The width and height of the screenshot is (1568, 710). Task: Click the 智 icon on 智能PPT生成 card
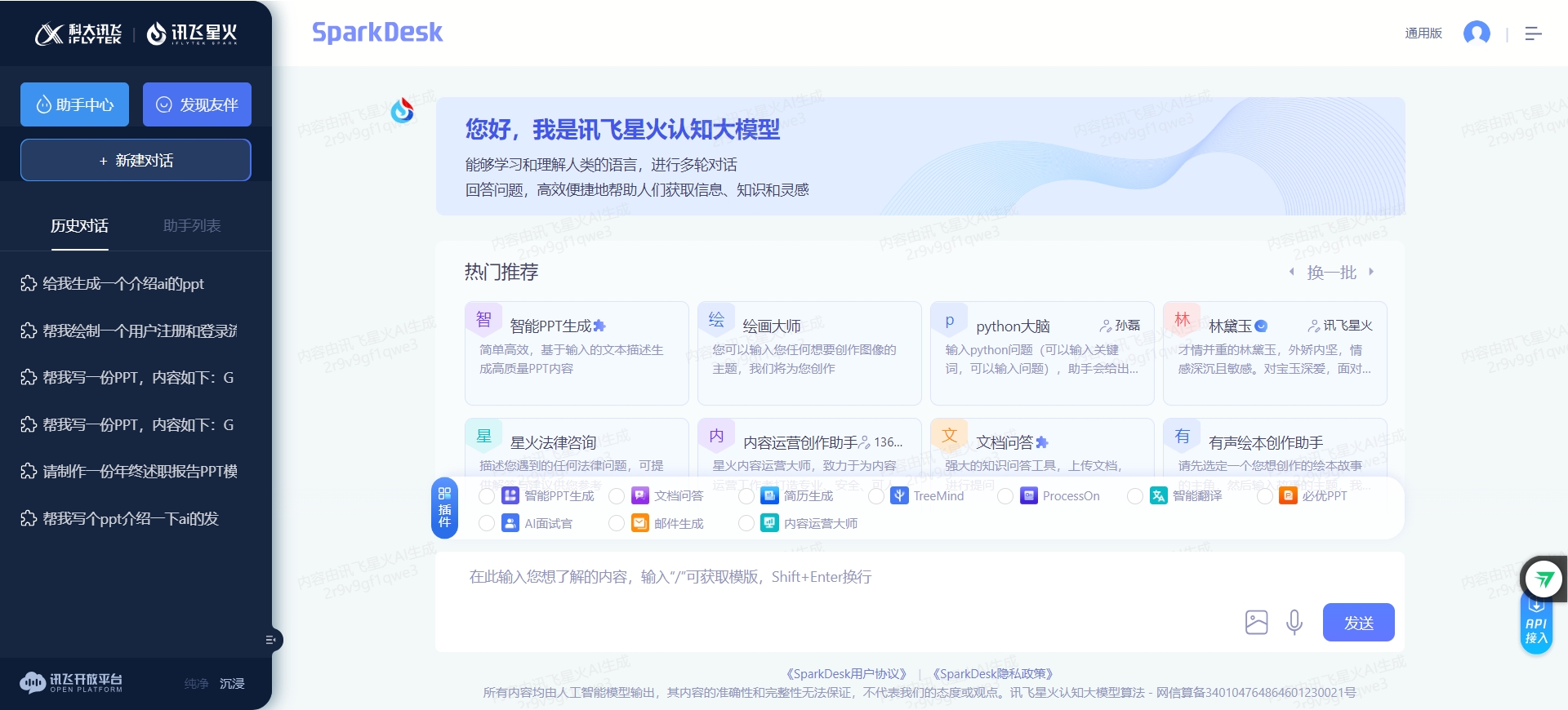coord(483,319)
